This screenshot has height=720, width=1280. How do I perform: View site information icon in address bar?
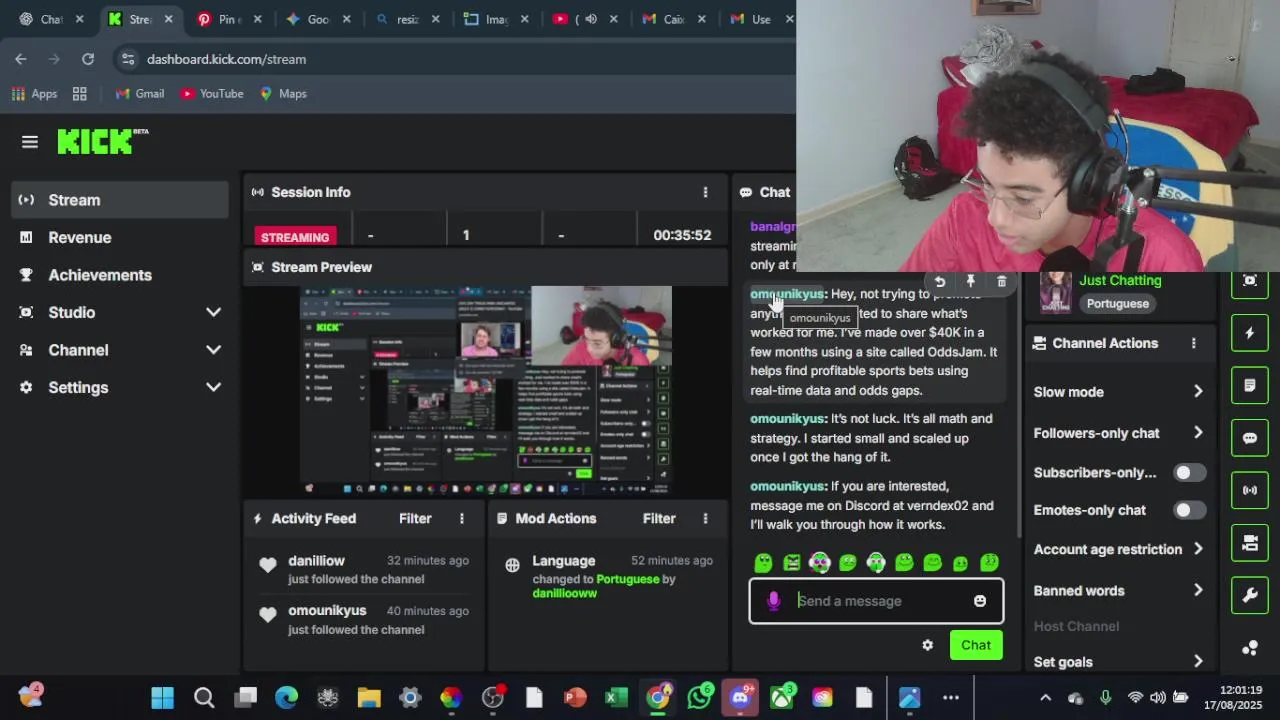(127, 59)
